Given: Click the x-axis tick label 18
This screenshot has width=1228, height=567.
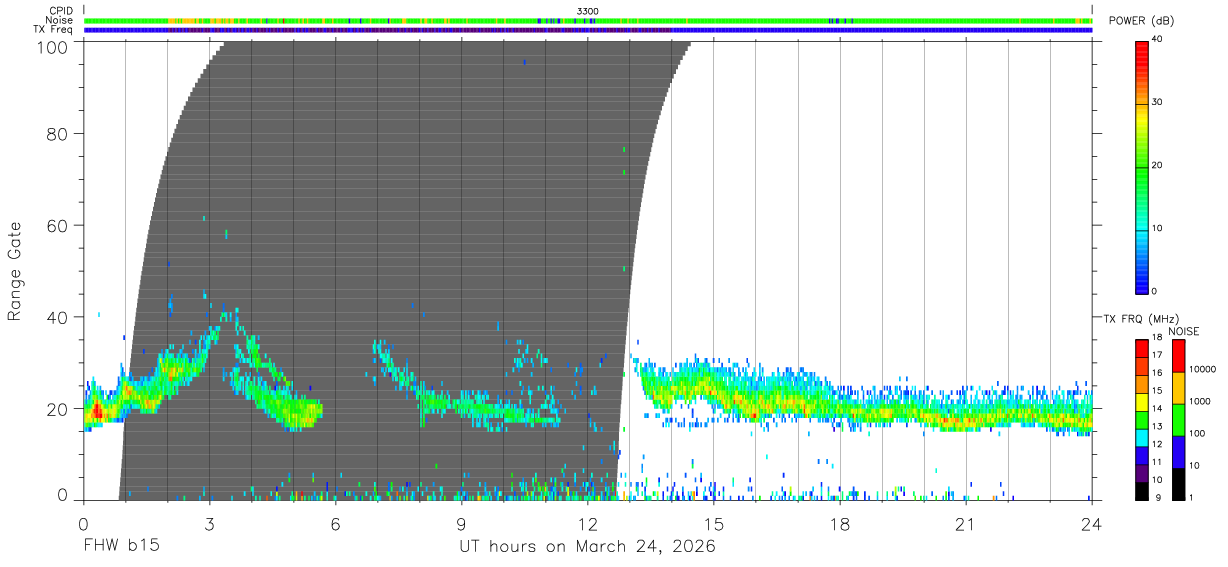Looking at the screenshot, I should click(840, 524).
